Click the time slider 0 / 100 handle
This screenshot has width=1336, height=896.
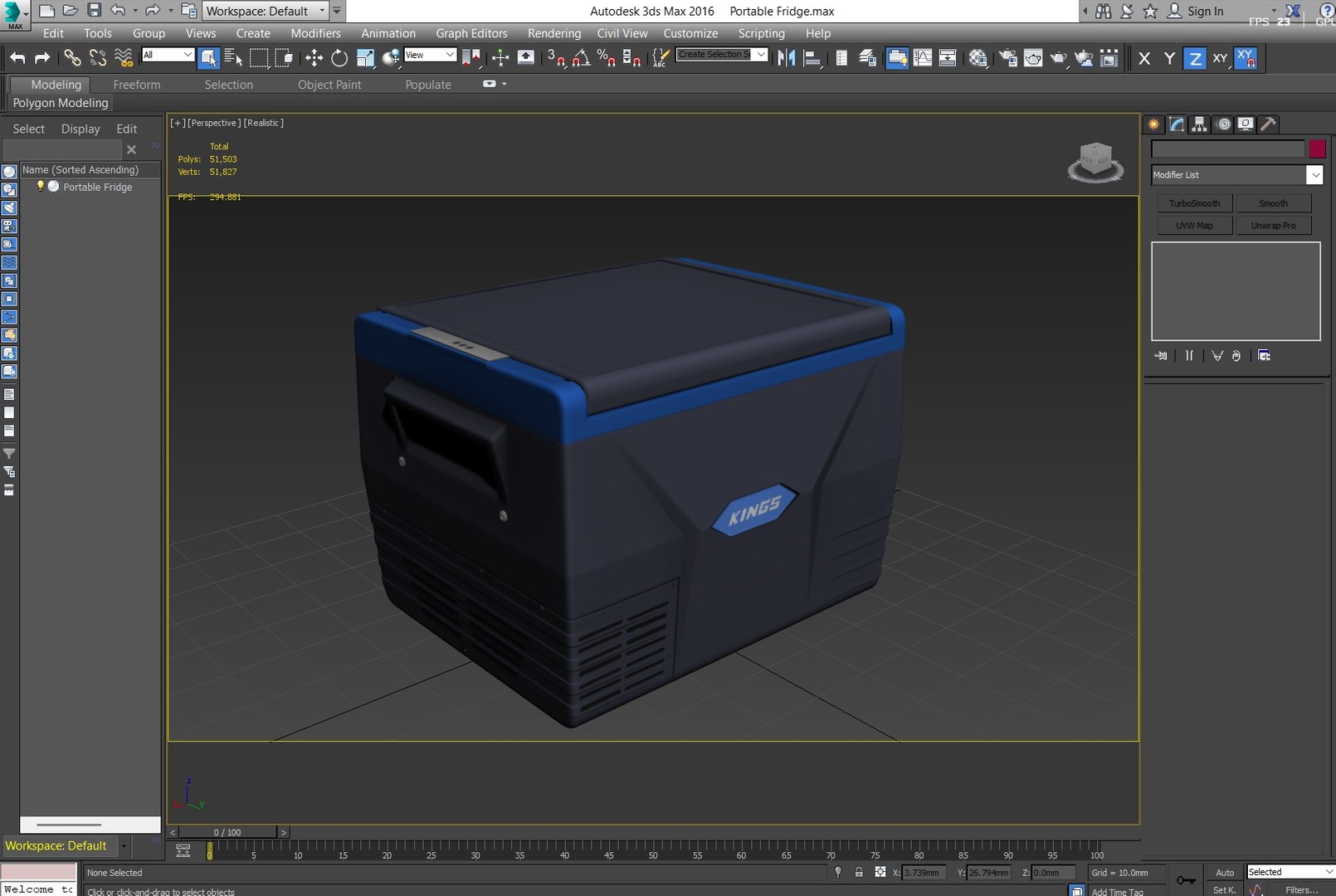point(227,832)
